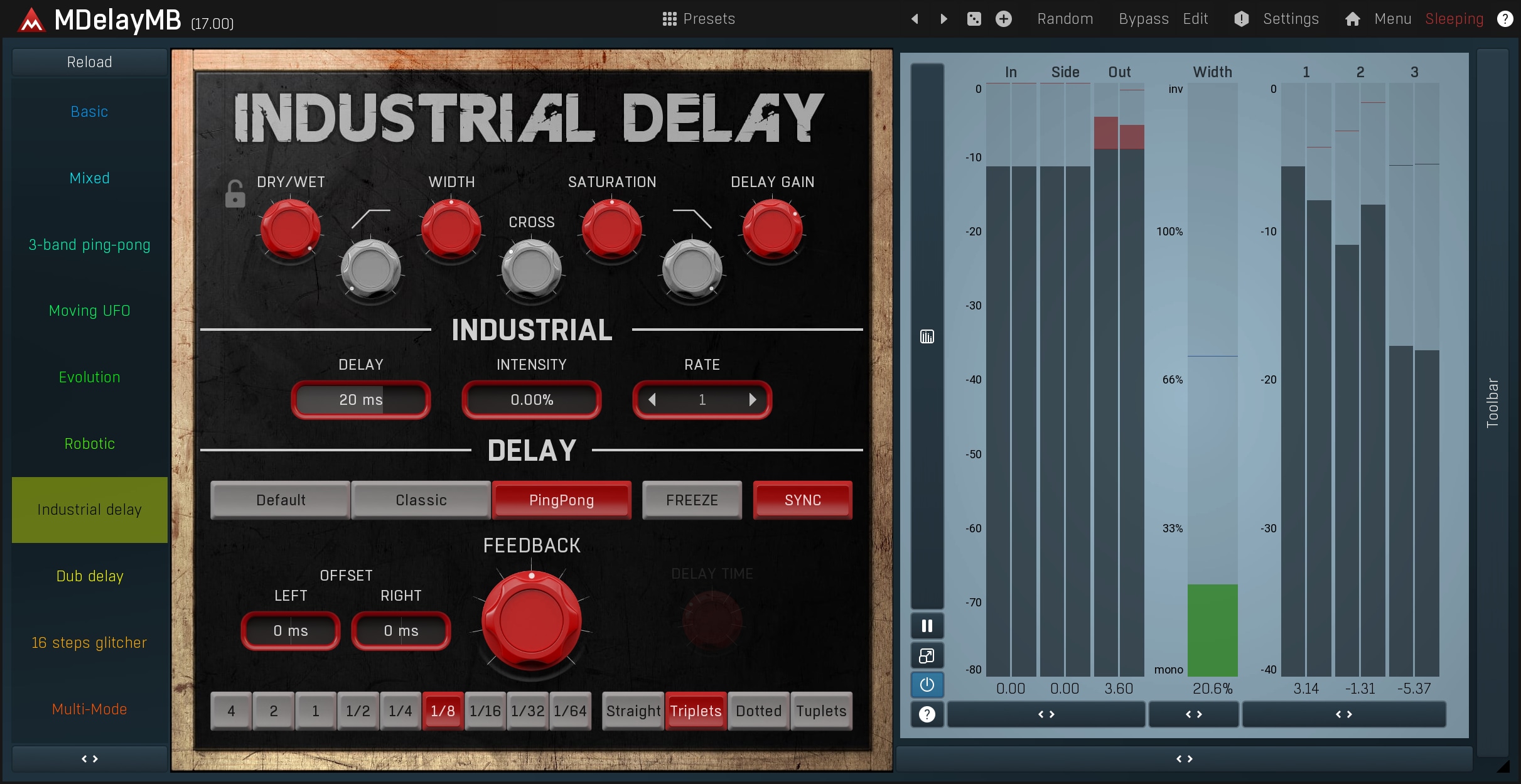Disable the analyzer power toggle
Screen dimensions: 1521x784
[x=927, y=685]
